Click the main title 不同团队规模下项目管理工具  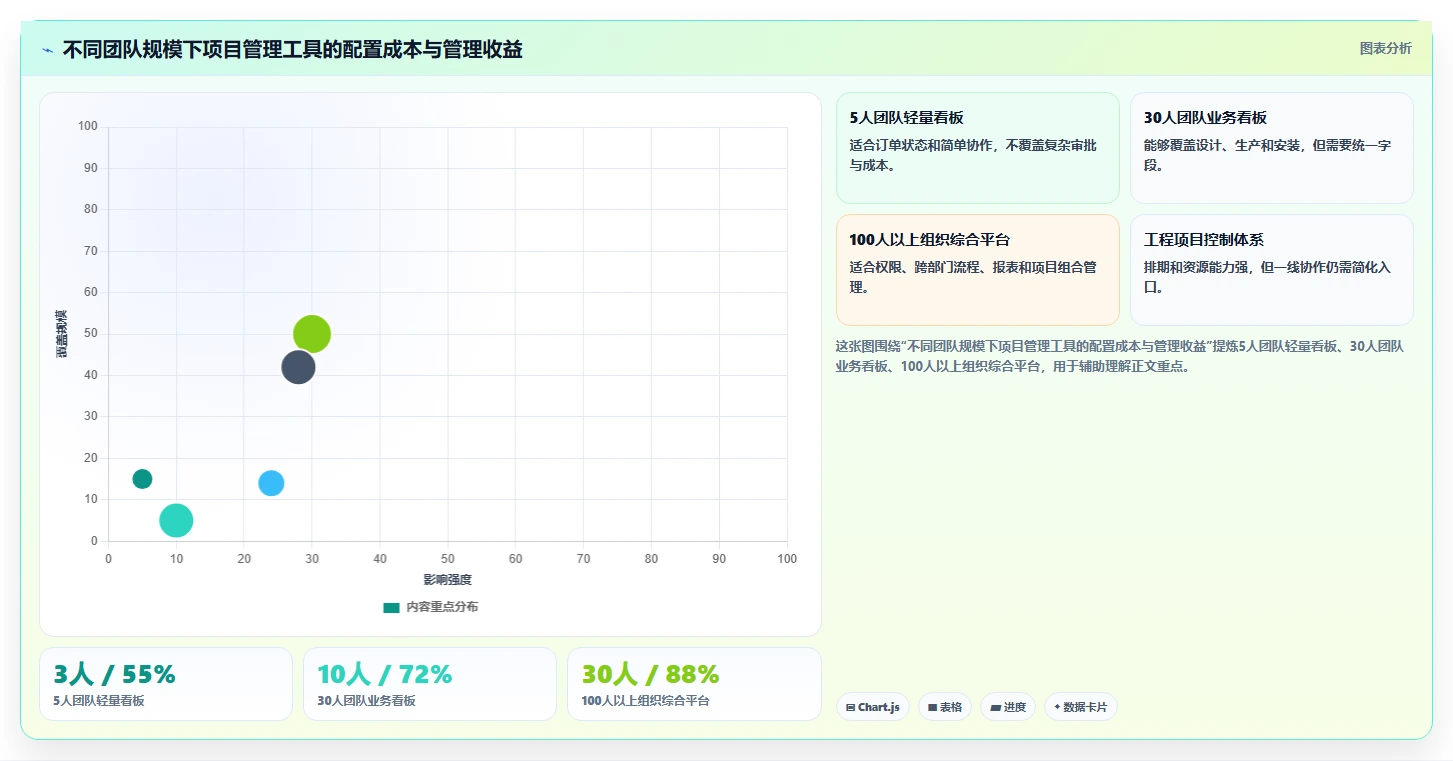(x=292, y=50)
